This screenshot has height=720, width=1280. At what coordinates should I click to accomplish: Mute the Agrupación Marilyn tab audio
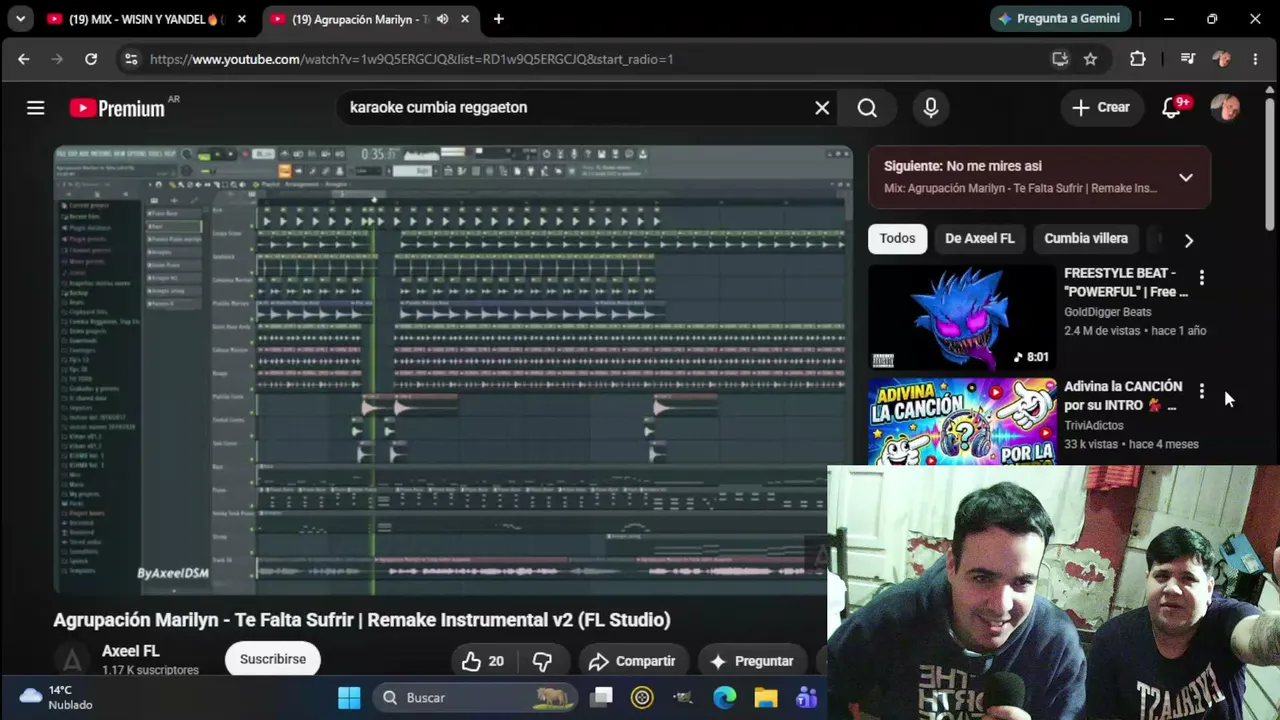[x=442, y=19]
